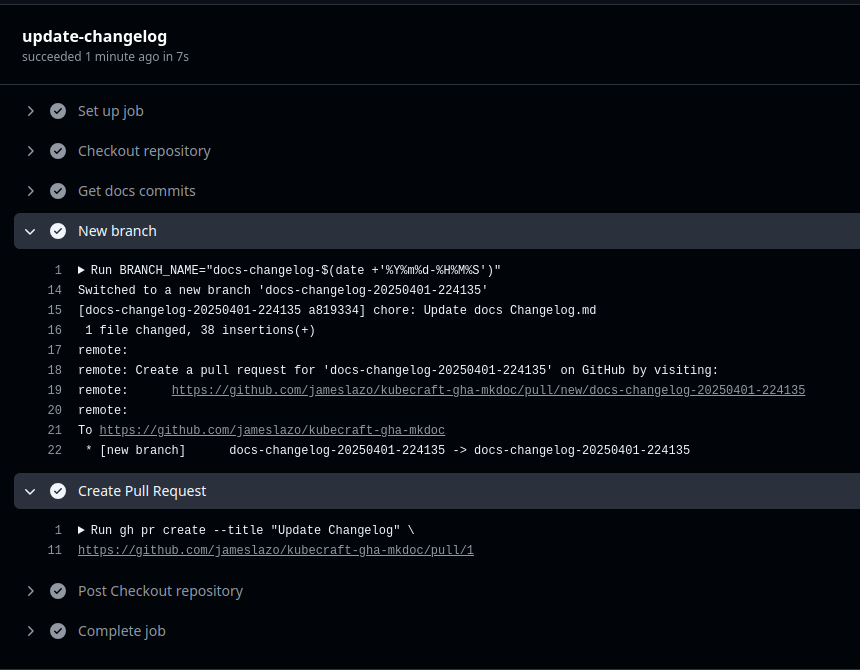The width and height of the screenshot is (860, 670).
Task: Expand the Get docs commits chevron
Action: pyautogui.click(x=31, y=191)
